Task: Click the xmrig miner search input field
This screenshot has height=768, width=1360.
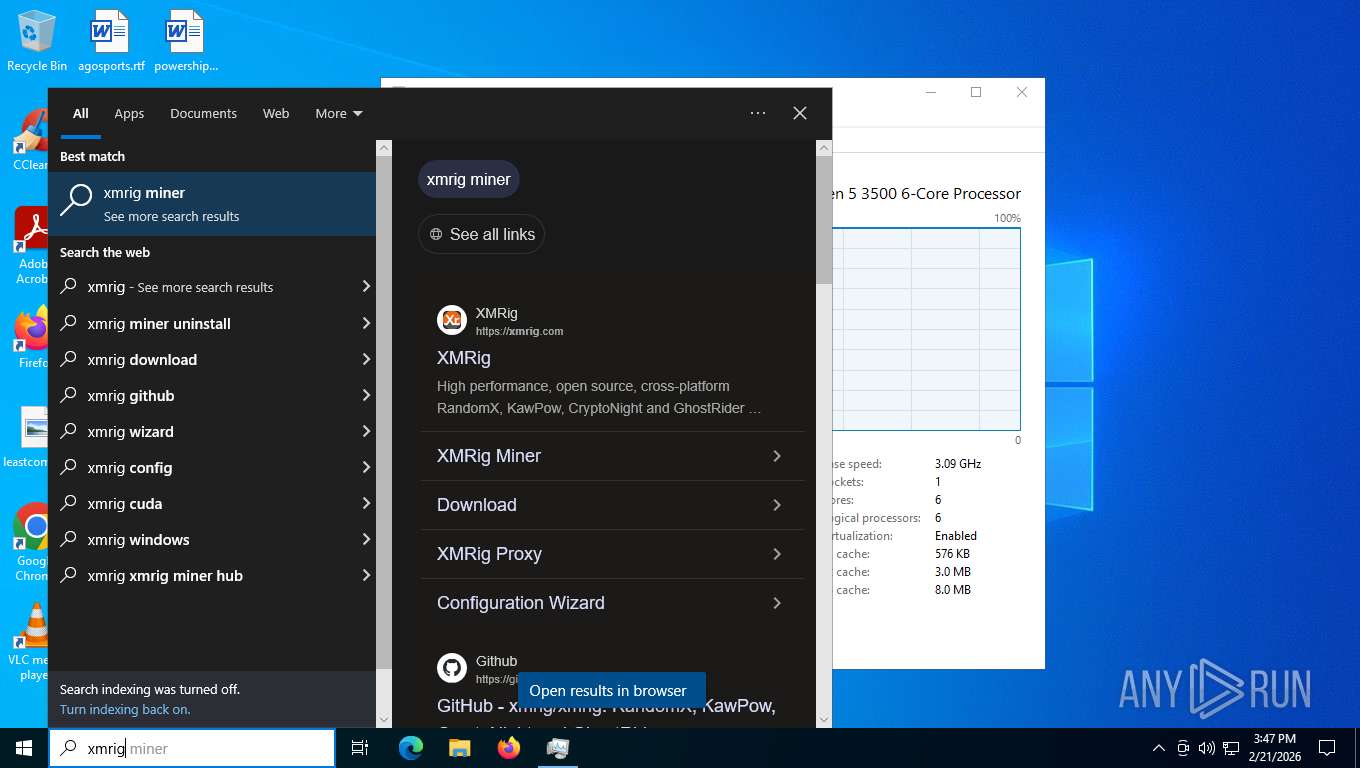Action: (192, 748)
